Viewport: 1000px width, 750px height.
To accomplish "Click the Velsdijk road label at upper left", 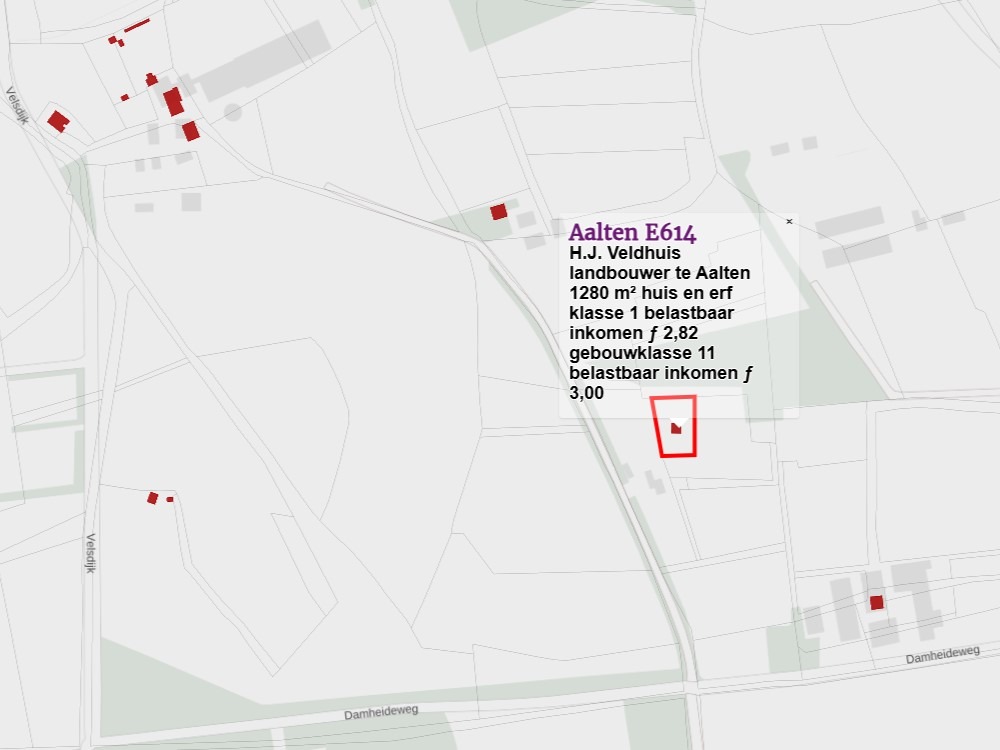I will click(x=15, y=104).
